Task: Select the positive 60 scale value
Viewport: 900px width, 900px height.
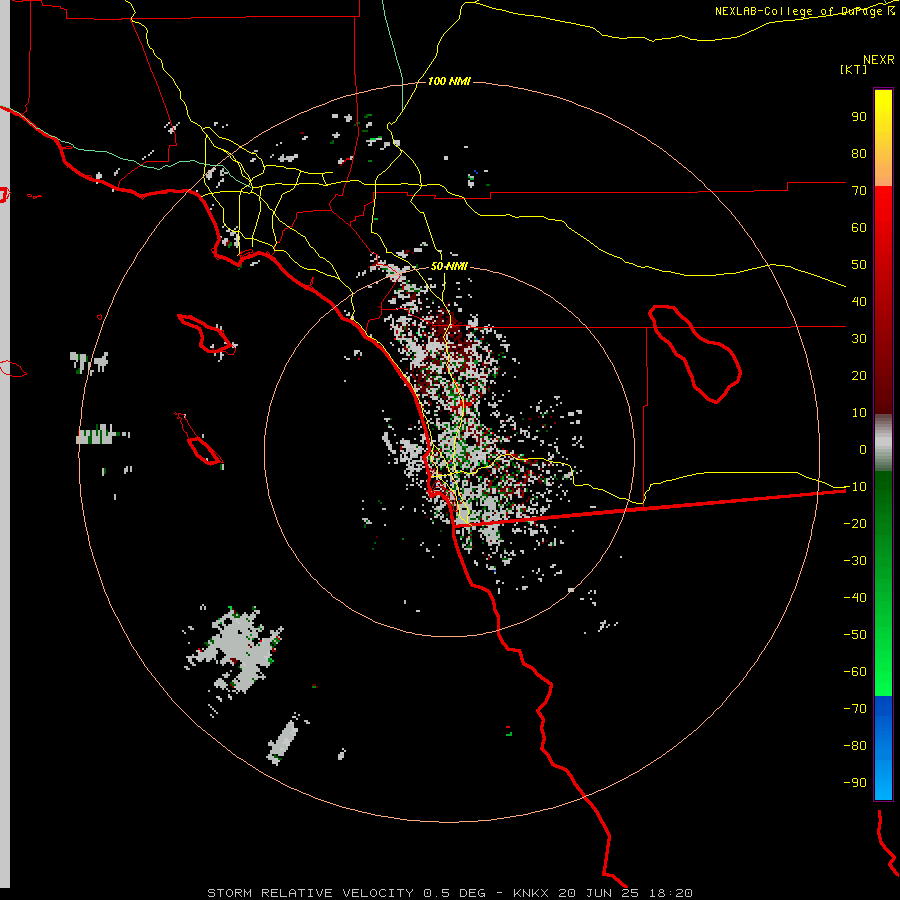Action: pos(859,228)
